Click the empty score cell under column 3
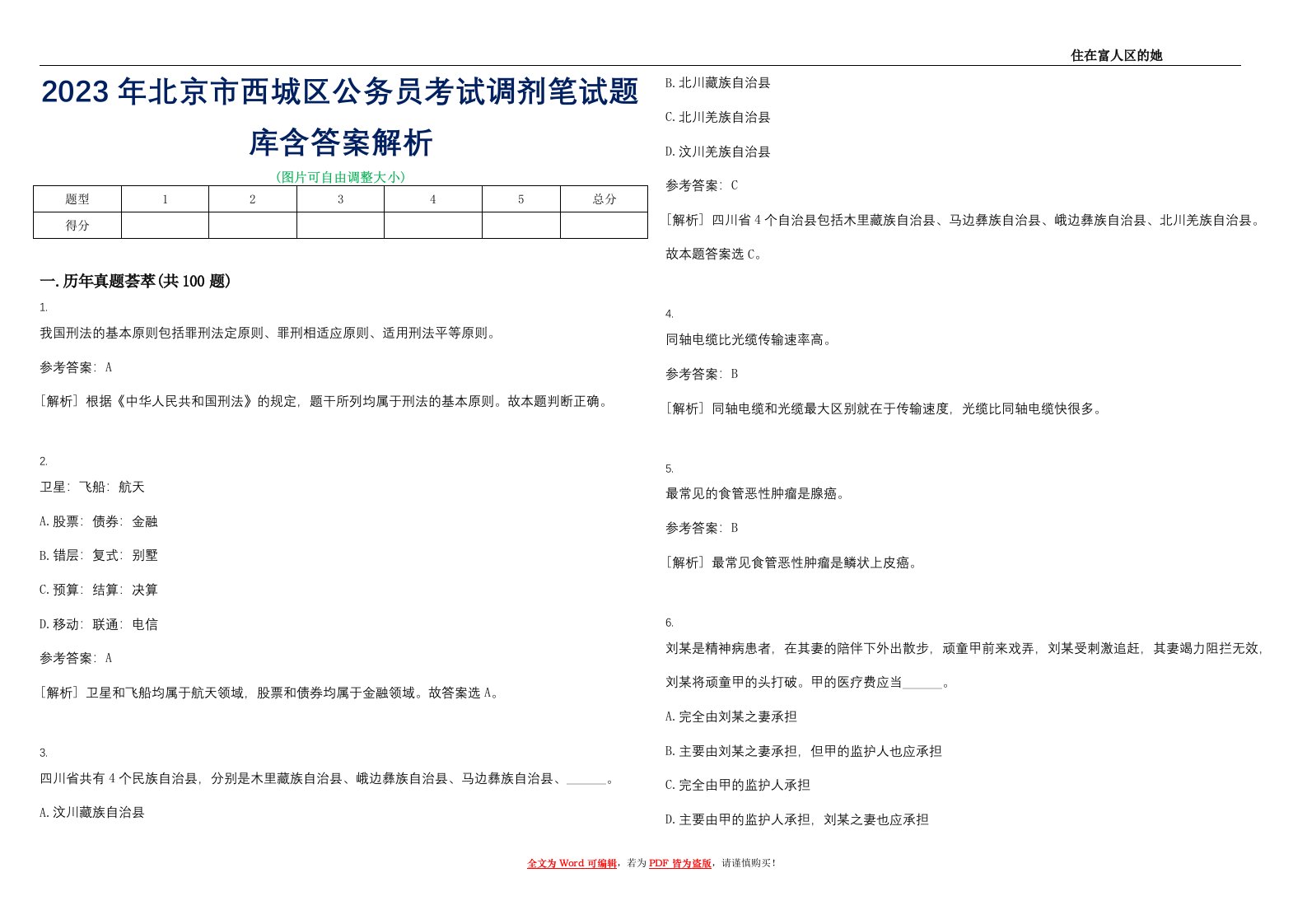 tap(340, 226)
